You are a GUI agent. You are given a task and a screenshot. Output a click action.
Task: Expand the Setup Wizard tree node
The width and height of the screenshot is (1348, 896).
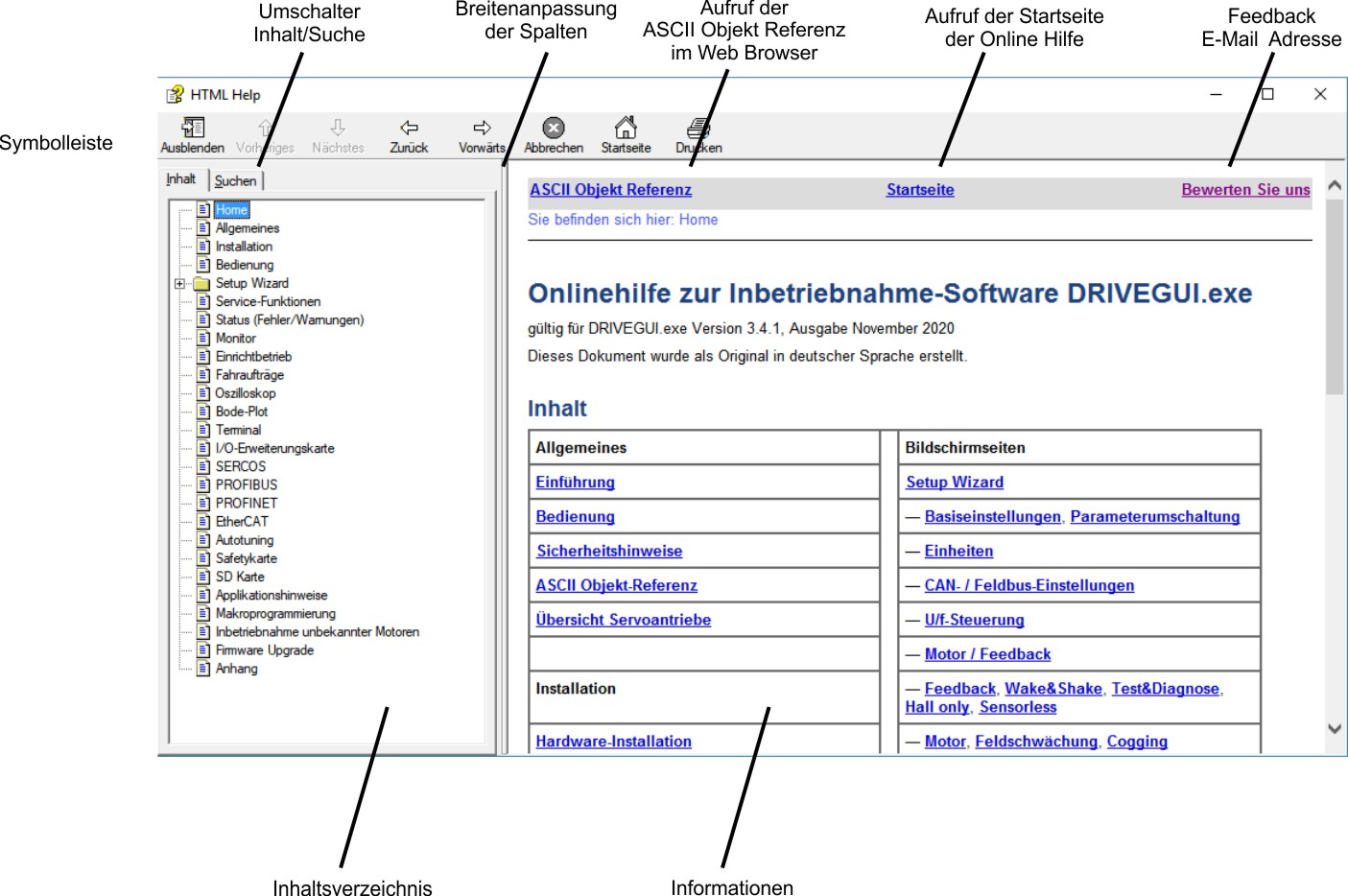[x=179, y=284]
